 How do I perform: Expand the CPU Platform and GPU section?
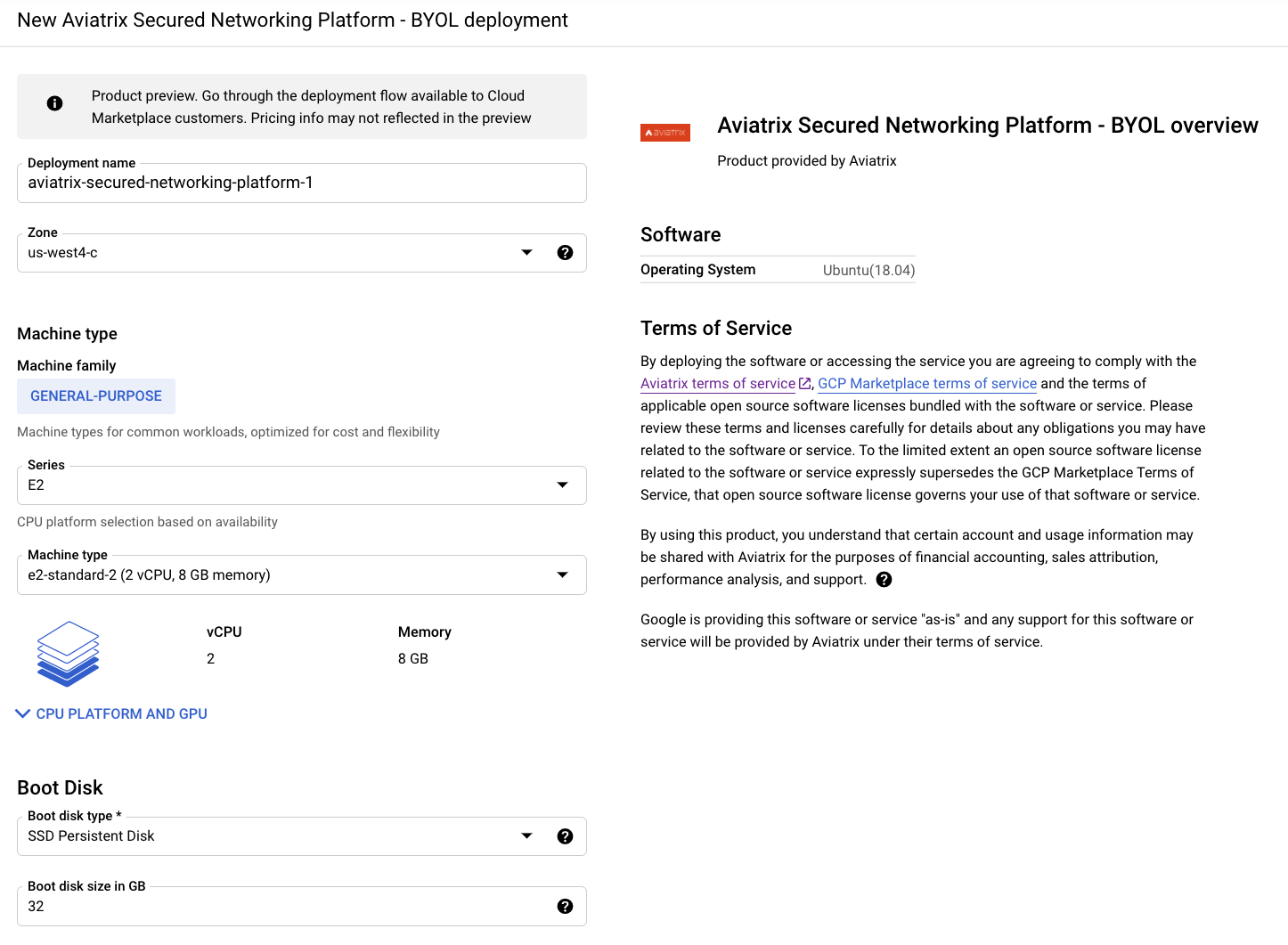pos(111,713)
